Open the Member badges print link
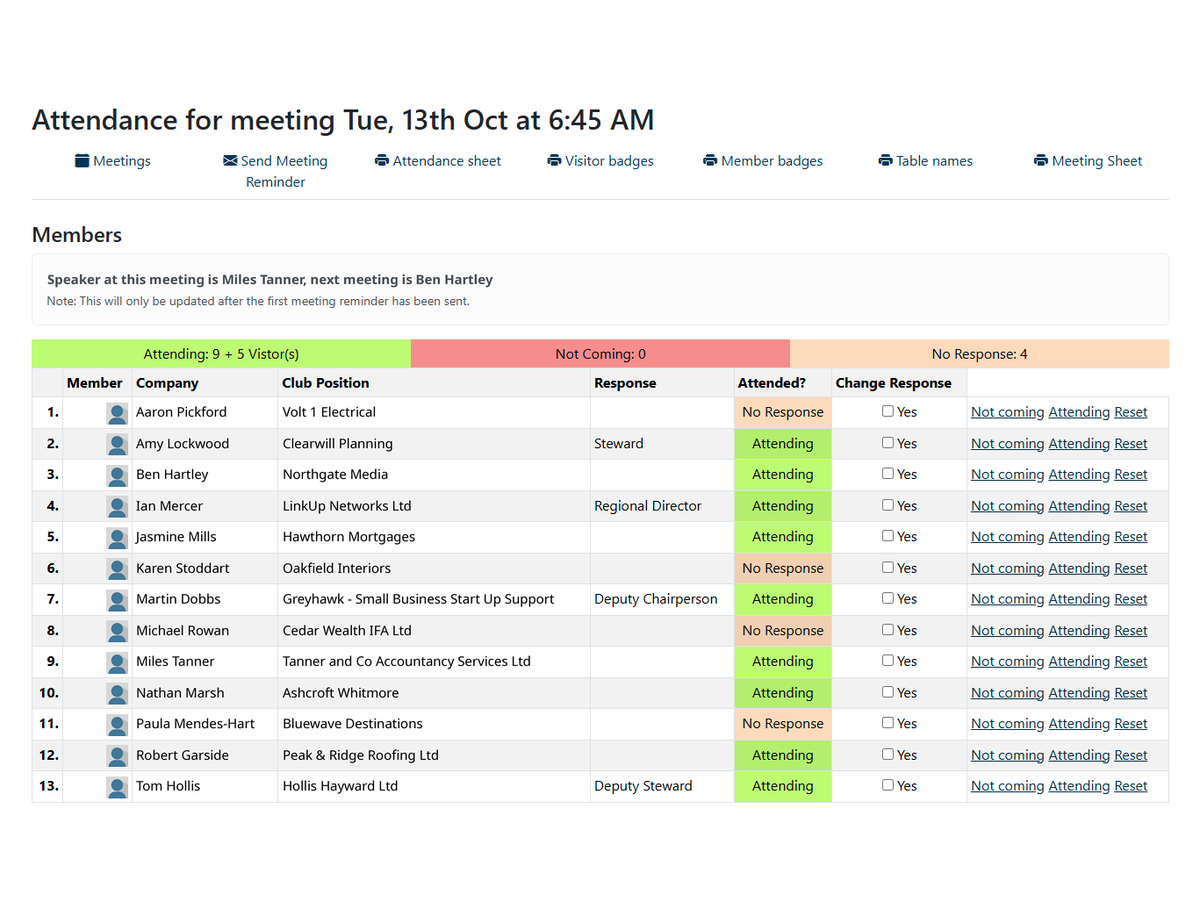This screenshot has width=1200, height=900. (763, 161)
